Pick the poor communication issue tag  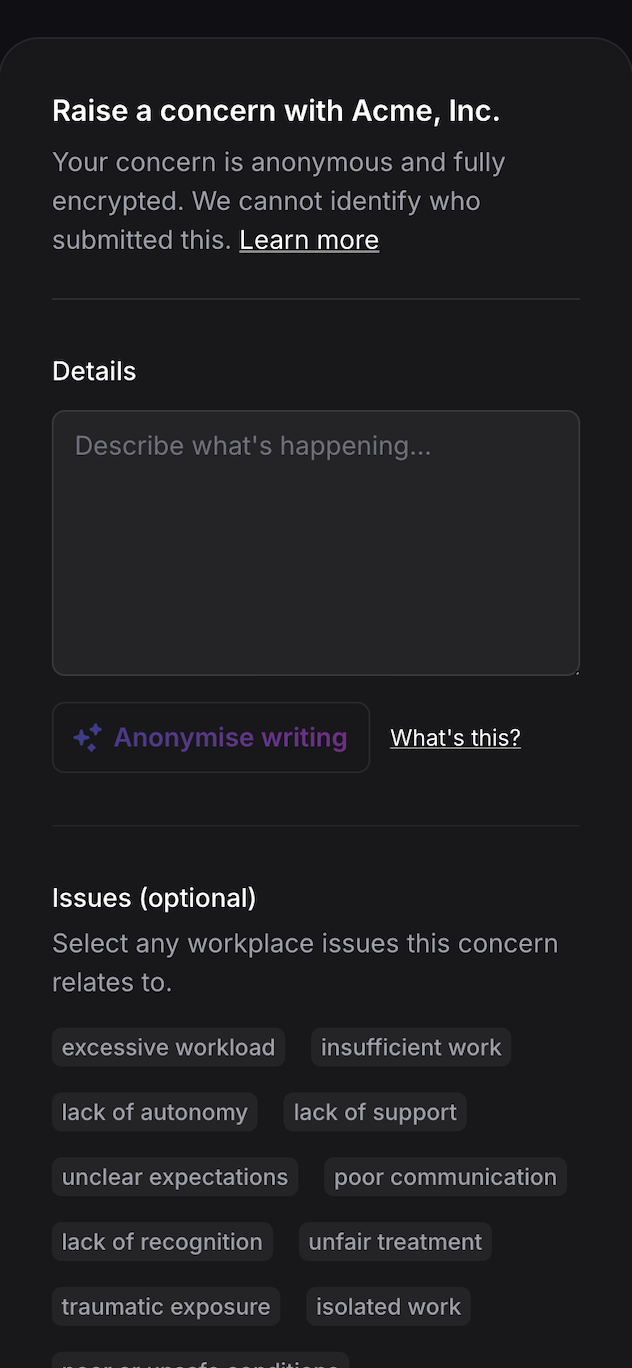point(445,1177)
